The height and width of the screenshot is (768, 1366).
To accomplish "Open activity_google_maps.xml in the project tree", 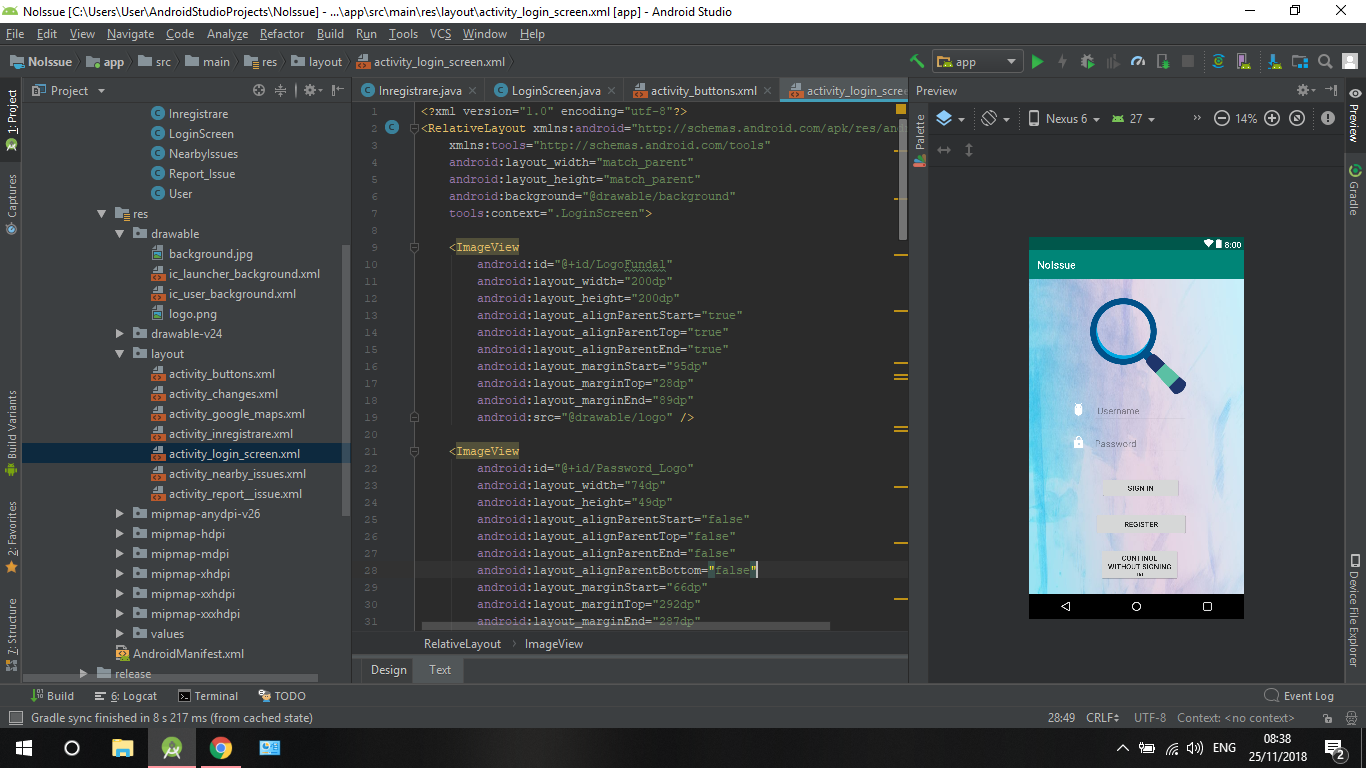I will 237,414.
